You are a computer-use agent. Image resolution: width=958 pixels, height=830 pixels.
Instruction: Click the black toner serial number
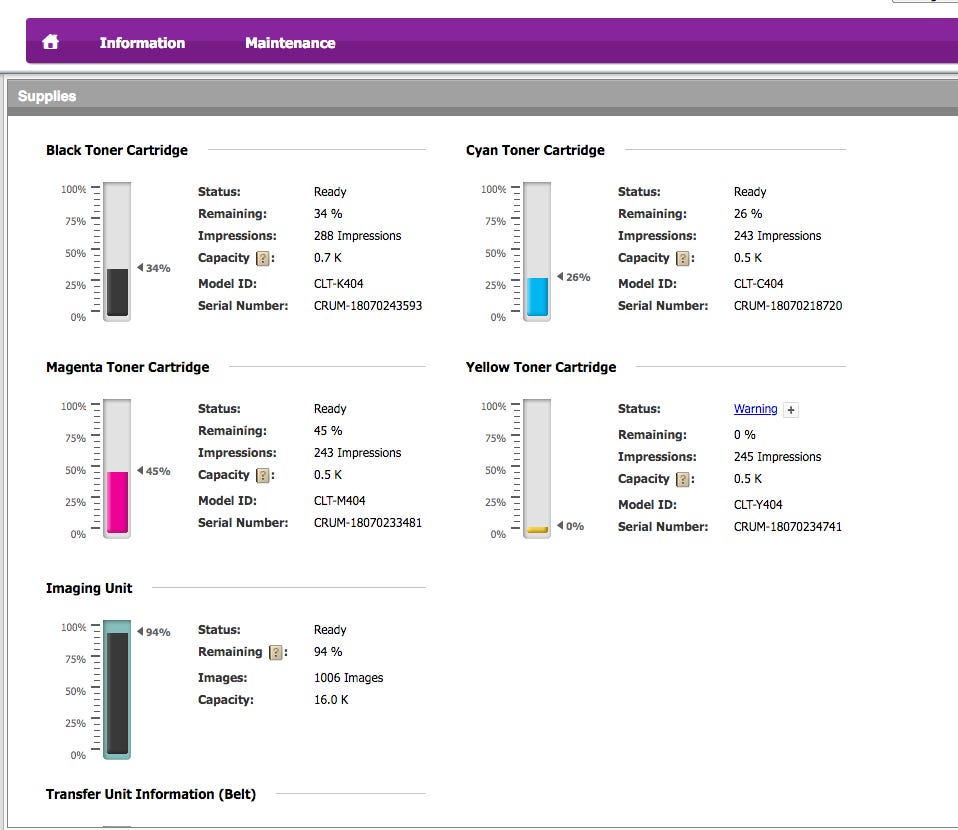pos(368,306)
